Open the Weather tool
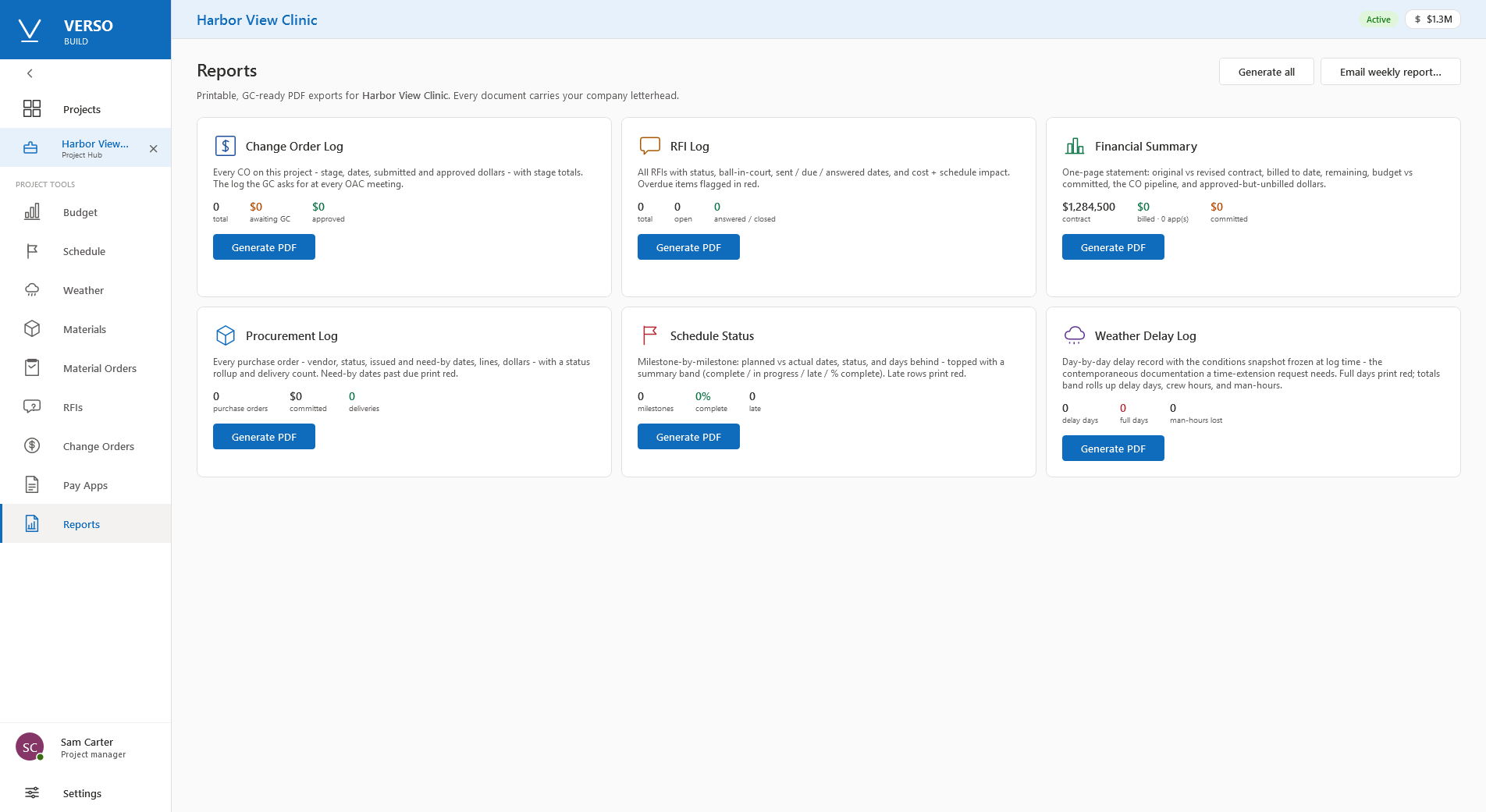 (x=86, y=290)
